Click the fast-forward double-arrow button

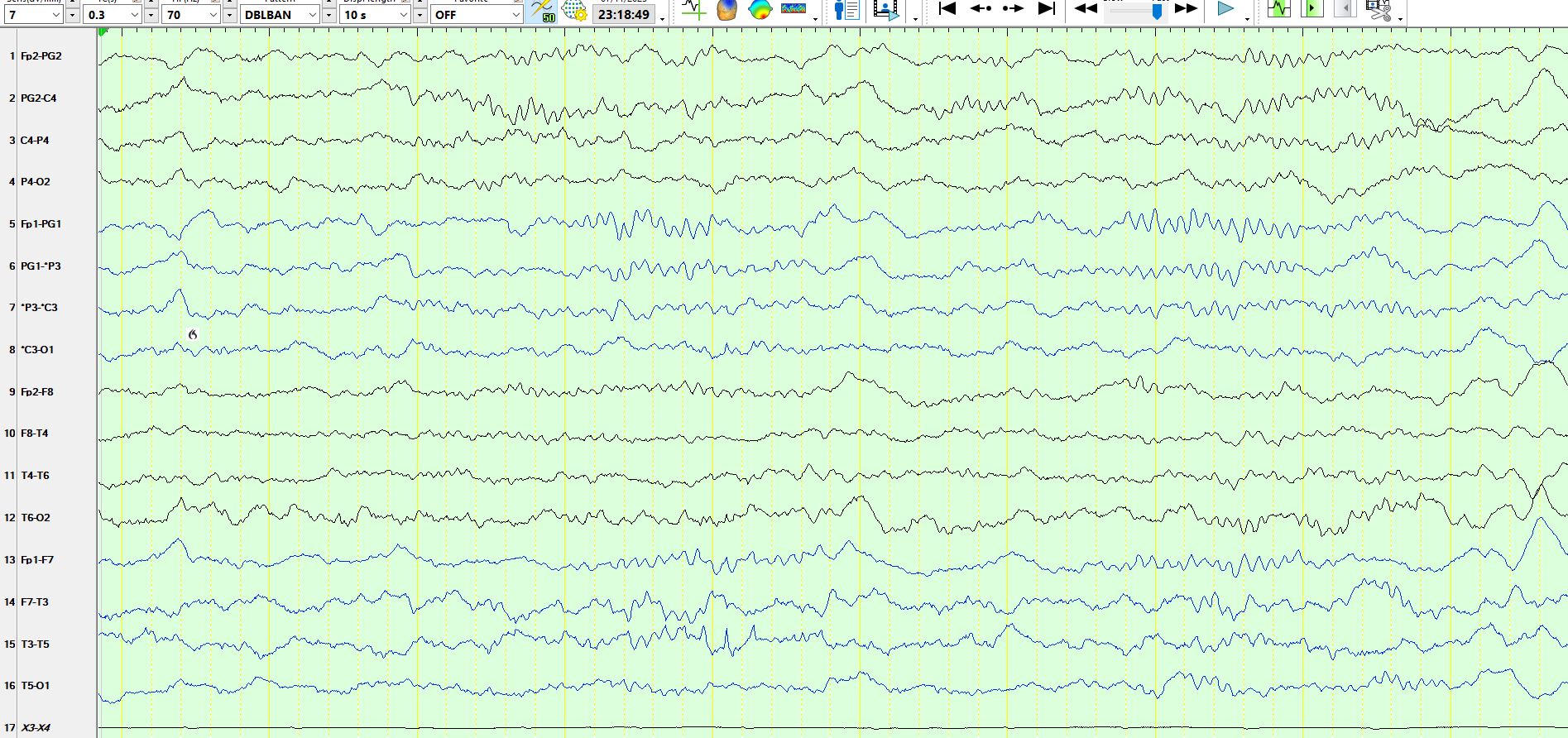1187,8
